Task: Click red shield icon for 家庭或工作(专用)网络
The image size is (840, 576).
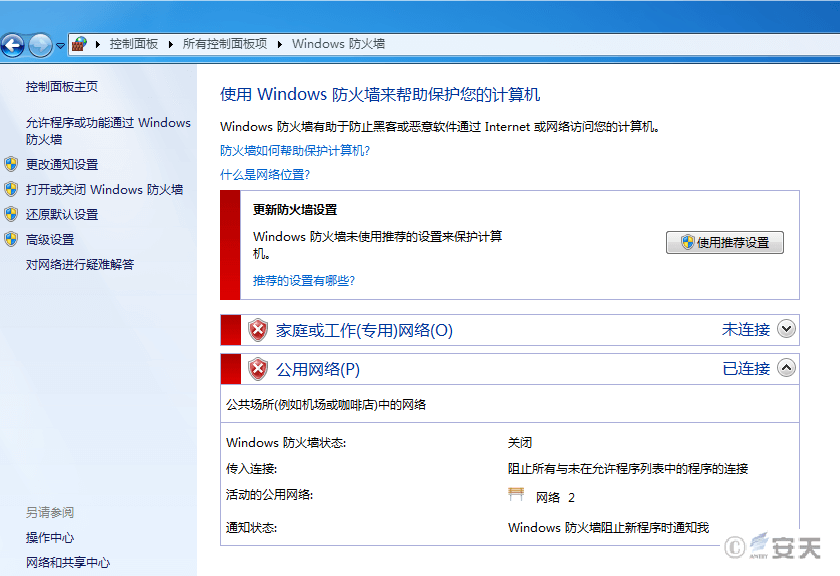Action: point(258,330)
